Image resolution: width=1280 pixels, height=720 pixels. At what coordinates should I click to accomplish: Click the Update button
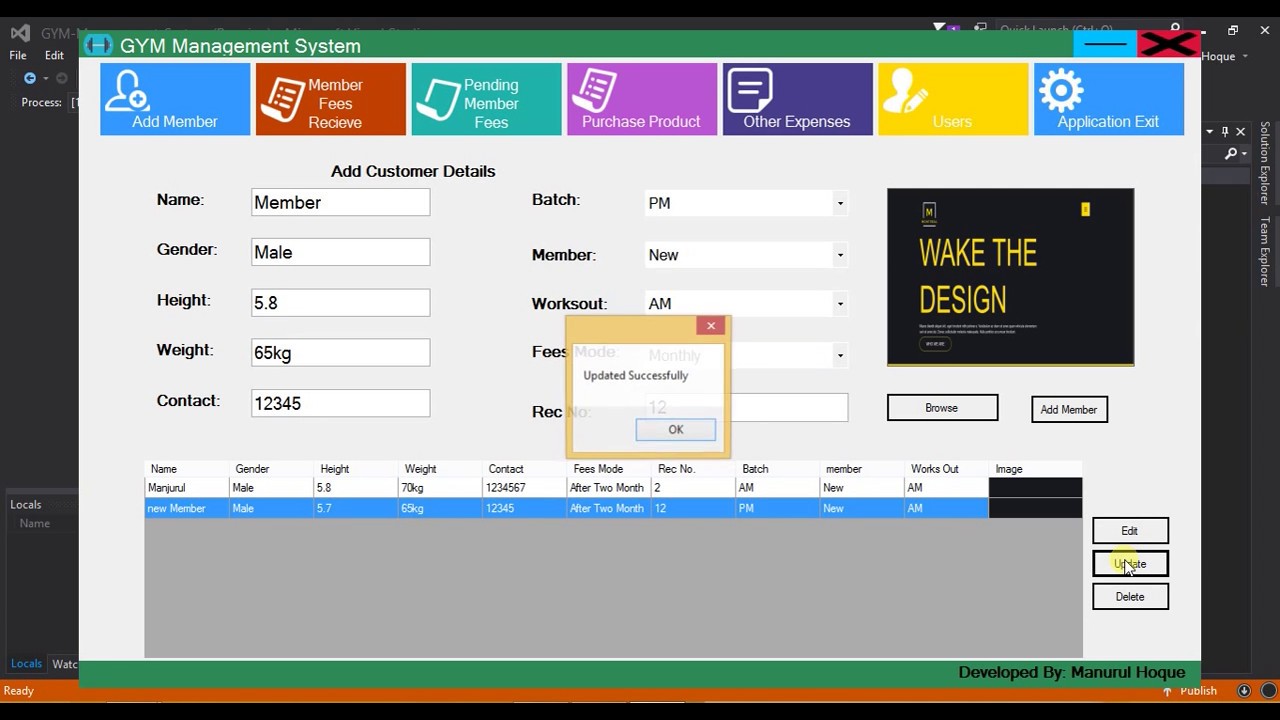pyautogui.click(x=1130, y=564)
